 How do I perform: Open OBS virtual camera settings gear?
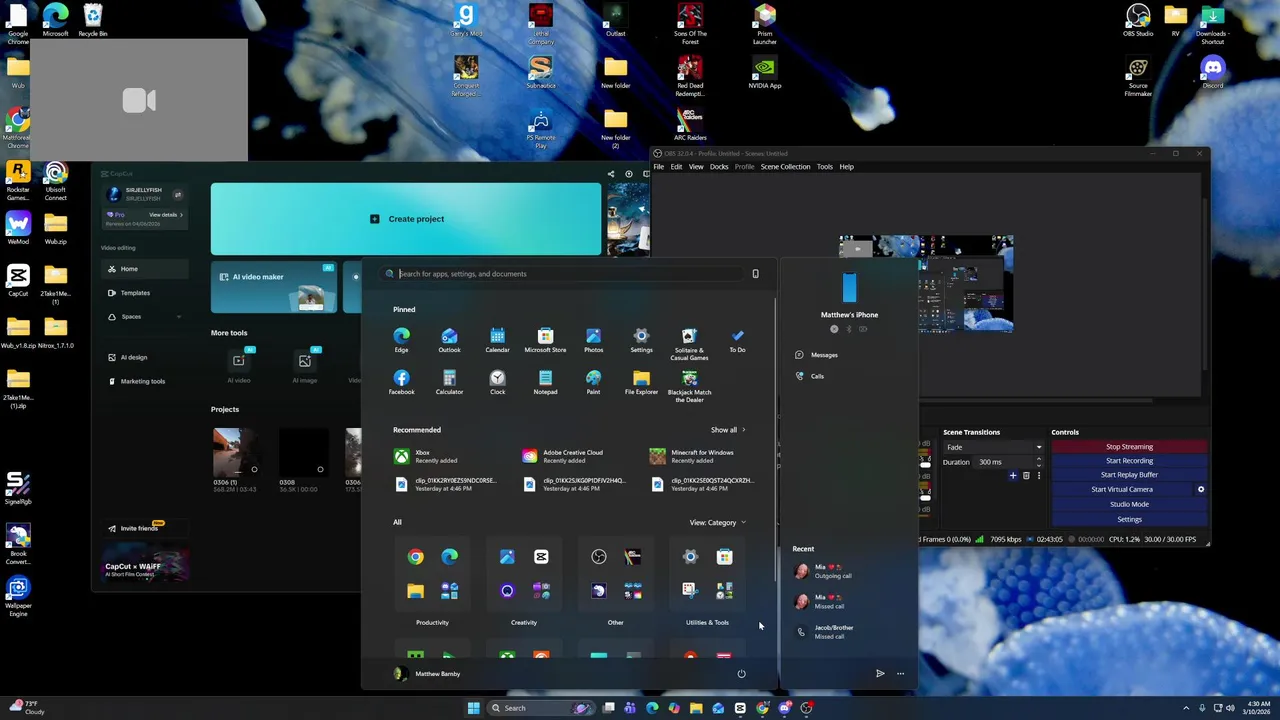[x=1201, y=489]
